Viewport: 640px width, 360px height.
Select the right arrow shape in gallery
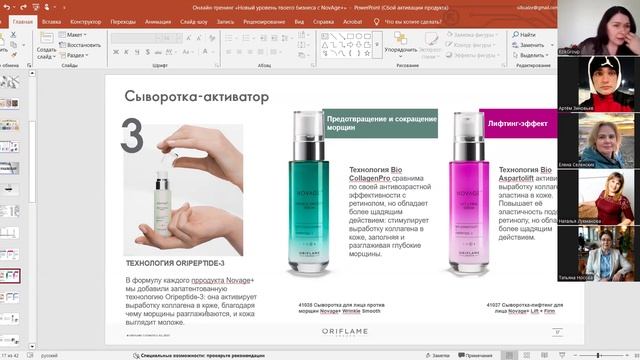tap(350, 44)
